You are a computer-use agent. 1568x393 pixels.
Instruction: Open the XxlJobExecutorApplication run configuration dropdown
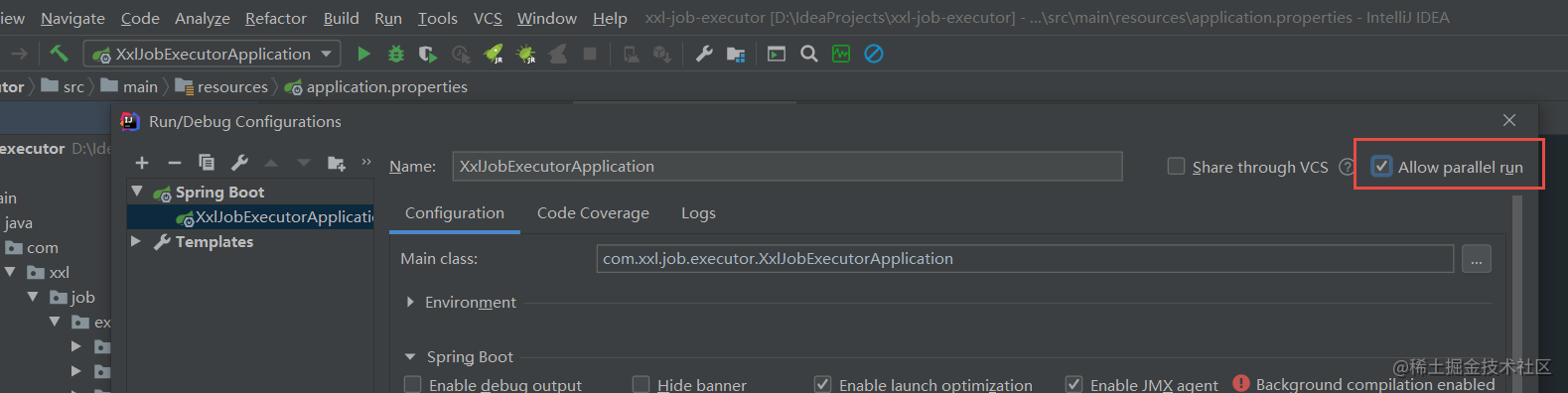pos(213,54)
